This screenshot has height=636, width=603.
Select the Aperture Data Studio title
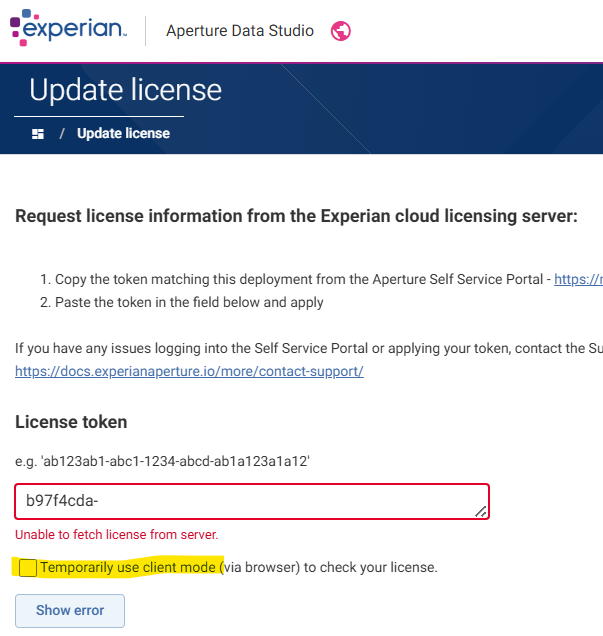click(x=240, y=31)
